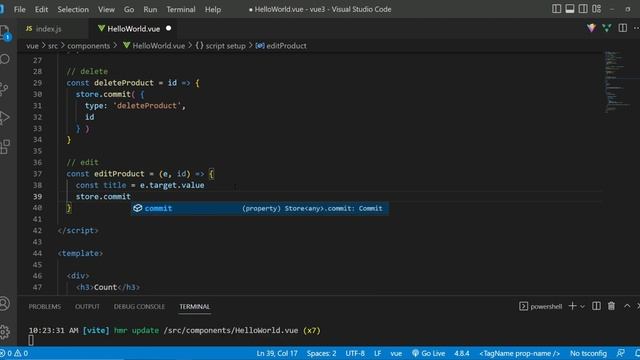
Task: Click the components breadcrumb segment
Action: pos(89,46)
